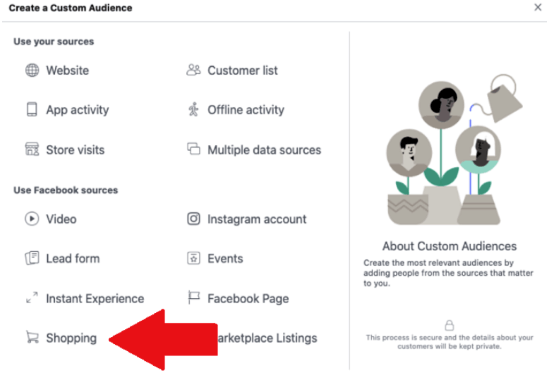Click the Events star calendar icon
The image size is (552, 375).
pyautogui.click(x=193, y=258)
